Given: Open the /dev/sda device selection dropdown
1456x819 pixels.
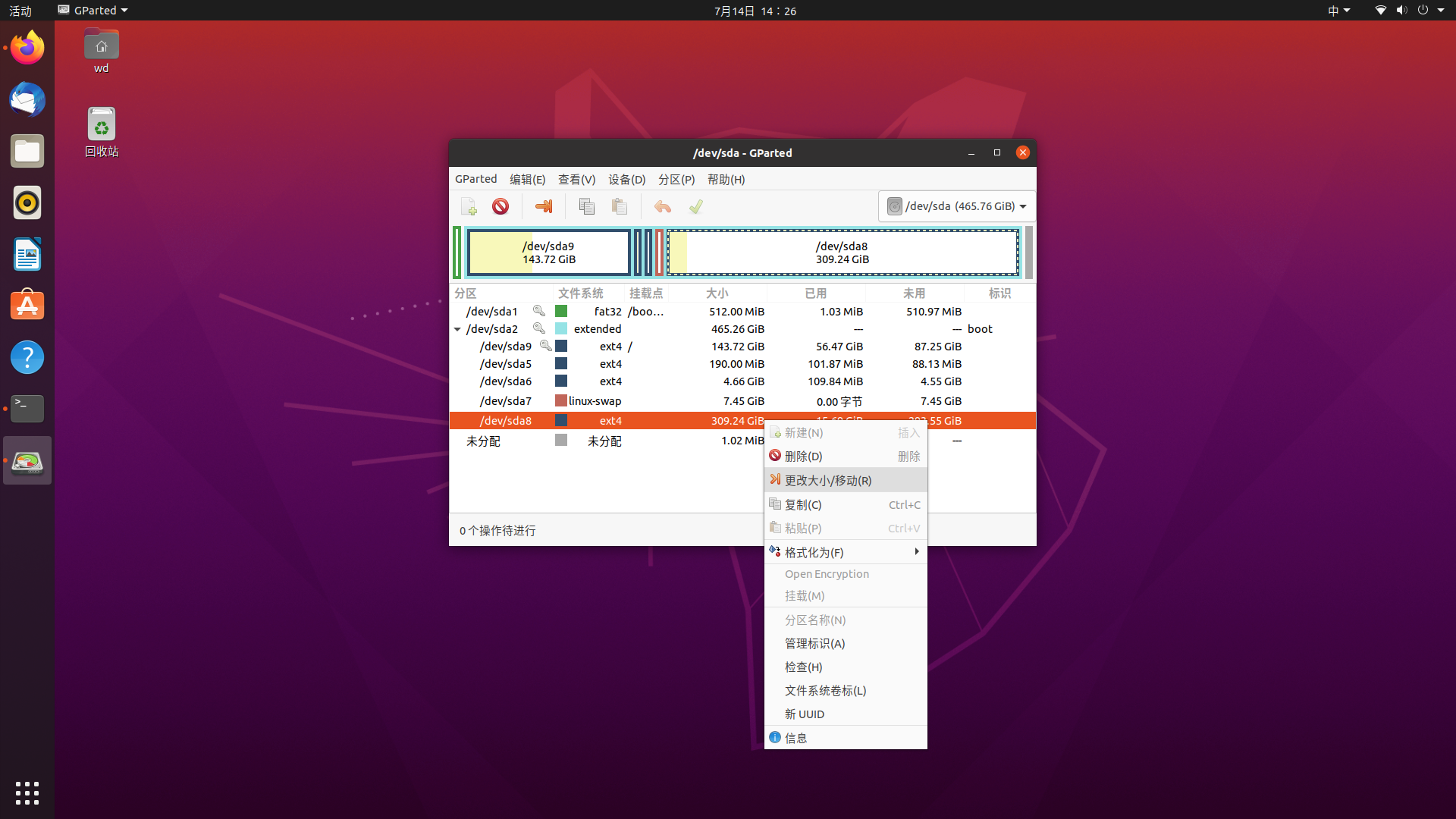Looking at the screenshot, I should [x=956, y=206].
